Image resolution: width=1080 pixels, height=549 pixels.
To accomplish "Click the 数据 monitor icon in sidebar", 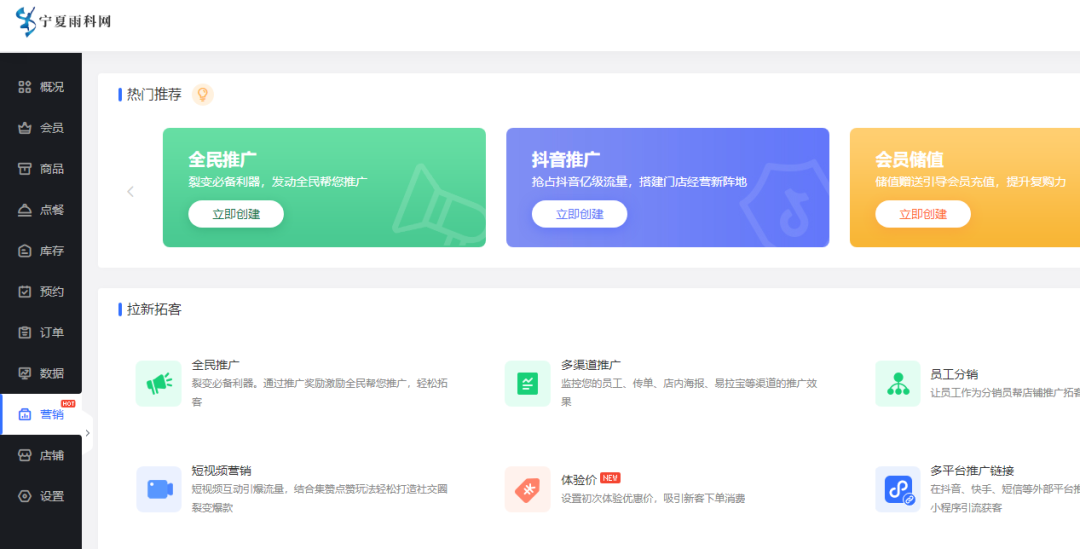I will point(25,373).
